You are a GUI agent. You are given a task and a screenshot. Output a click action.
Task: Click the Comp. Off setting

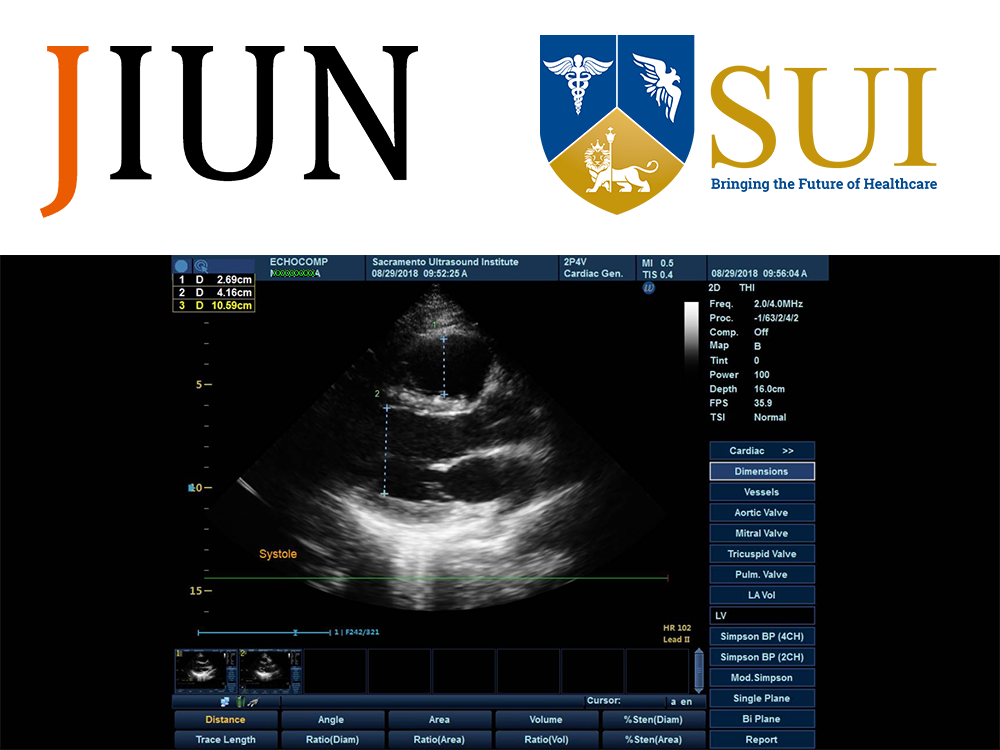[x=739, y=332]
